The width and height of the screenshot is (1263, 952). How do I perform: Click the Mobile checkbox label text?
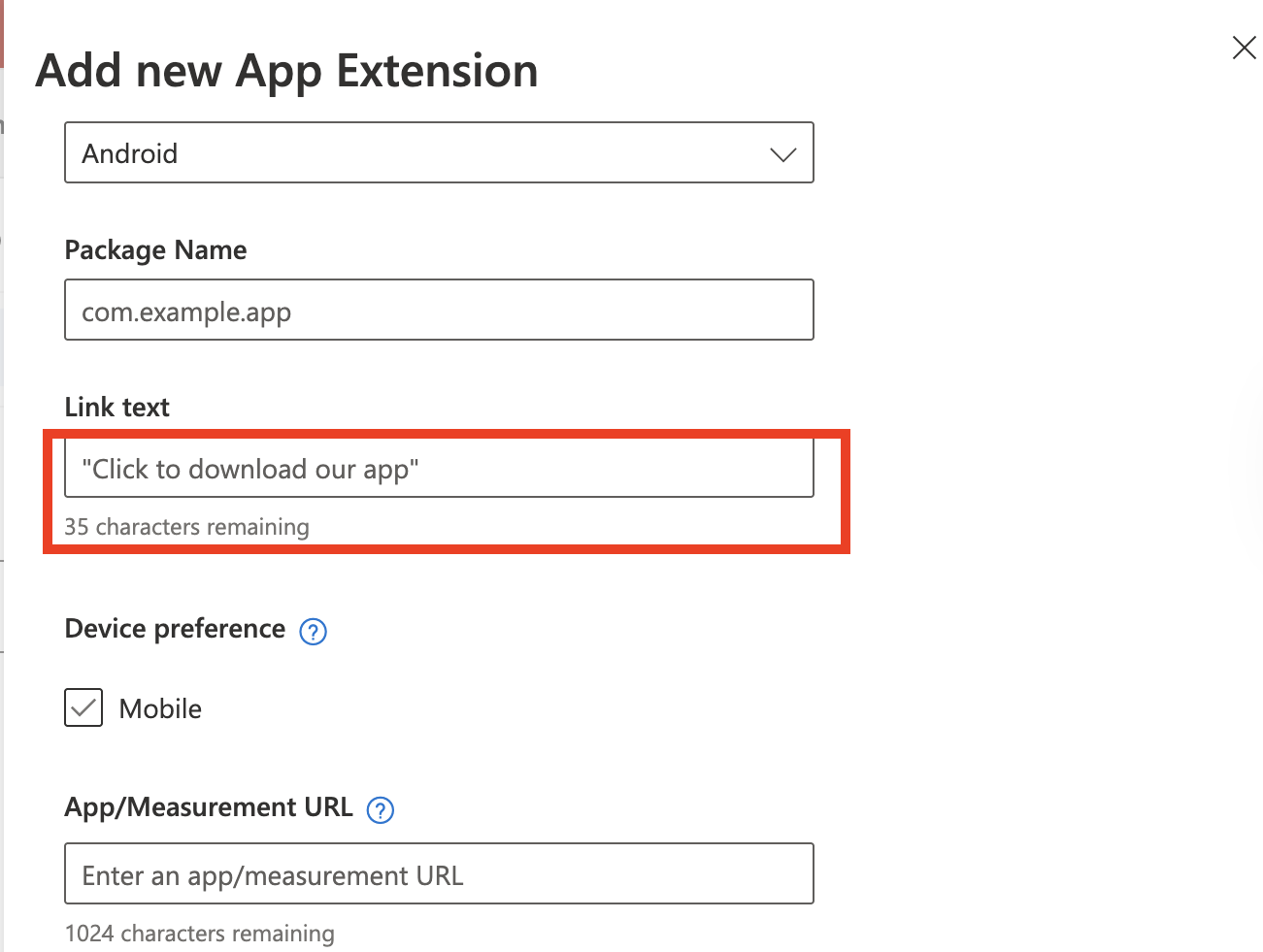pos(160,709)
